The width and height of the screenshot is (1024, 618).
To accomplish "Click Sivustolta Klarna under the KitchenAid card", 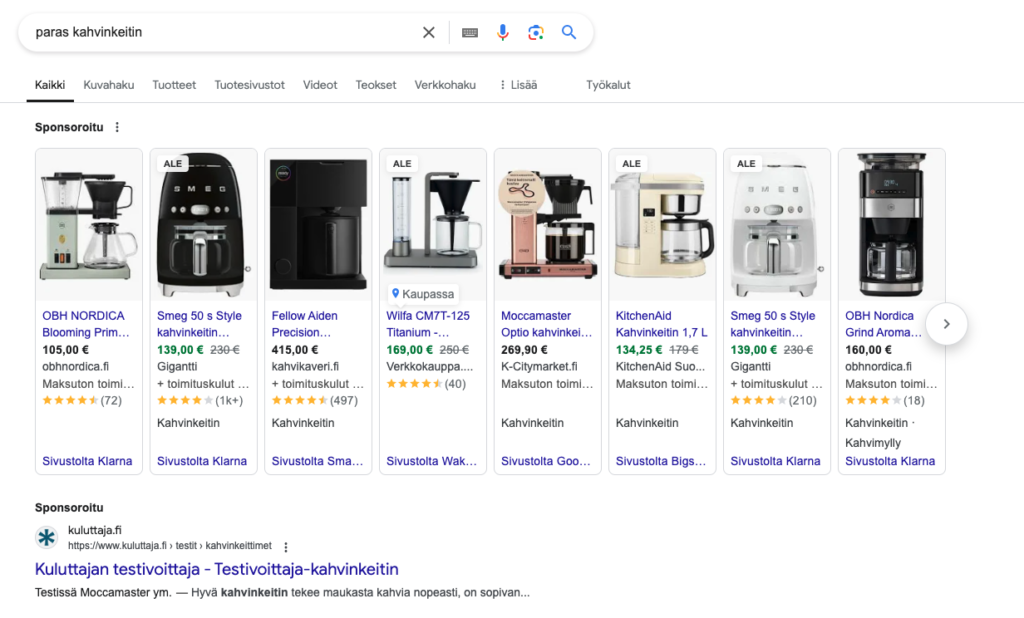I will click(x=662, y=461).
